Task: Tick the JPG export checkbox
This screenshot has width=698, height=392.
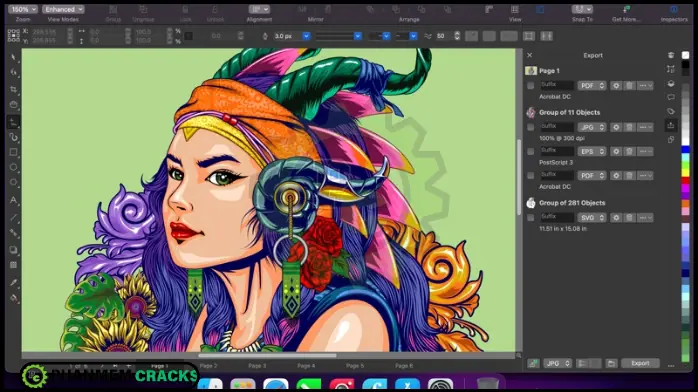Action: (530, 127)
